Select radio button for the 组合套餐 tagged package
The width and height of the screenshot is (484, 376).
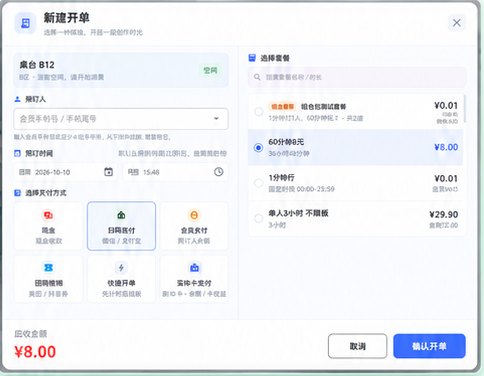coord(259,112)
